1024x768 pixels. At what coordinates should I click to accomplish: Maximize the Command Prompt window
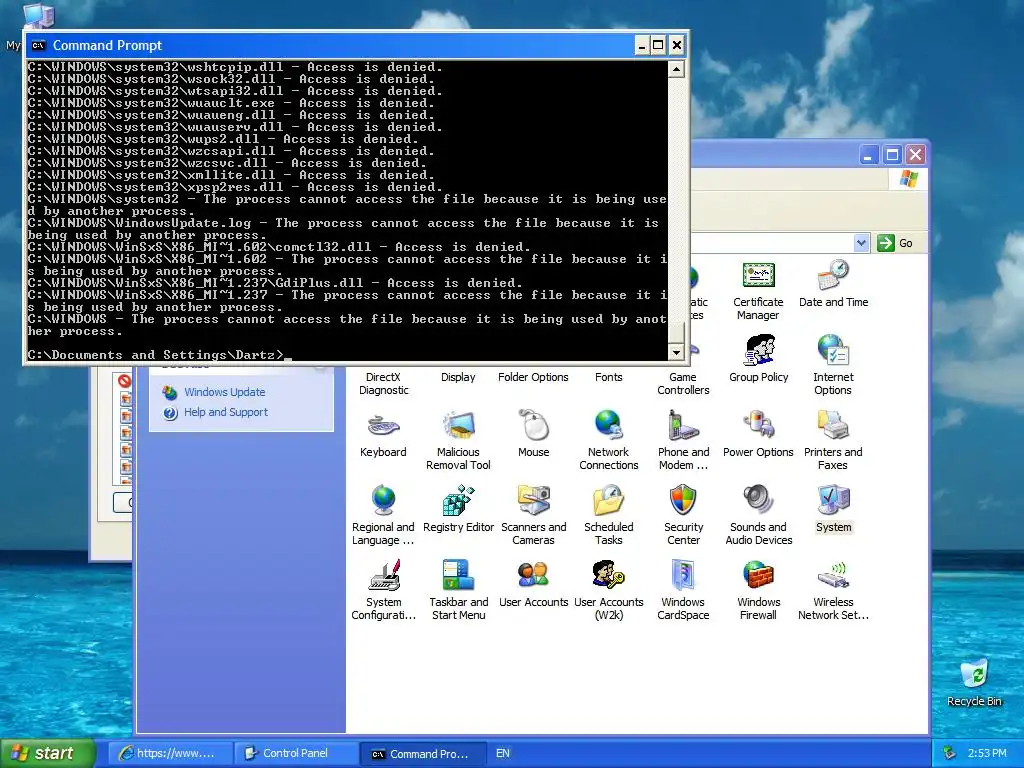(x=658, y=45)
